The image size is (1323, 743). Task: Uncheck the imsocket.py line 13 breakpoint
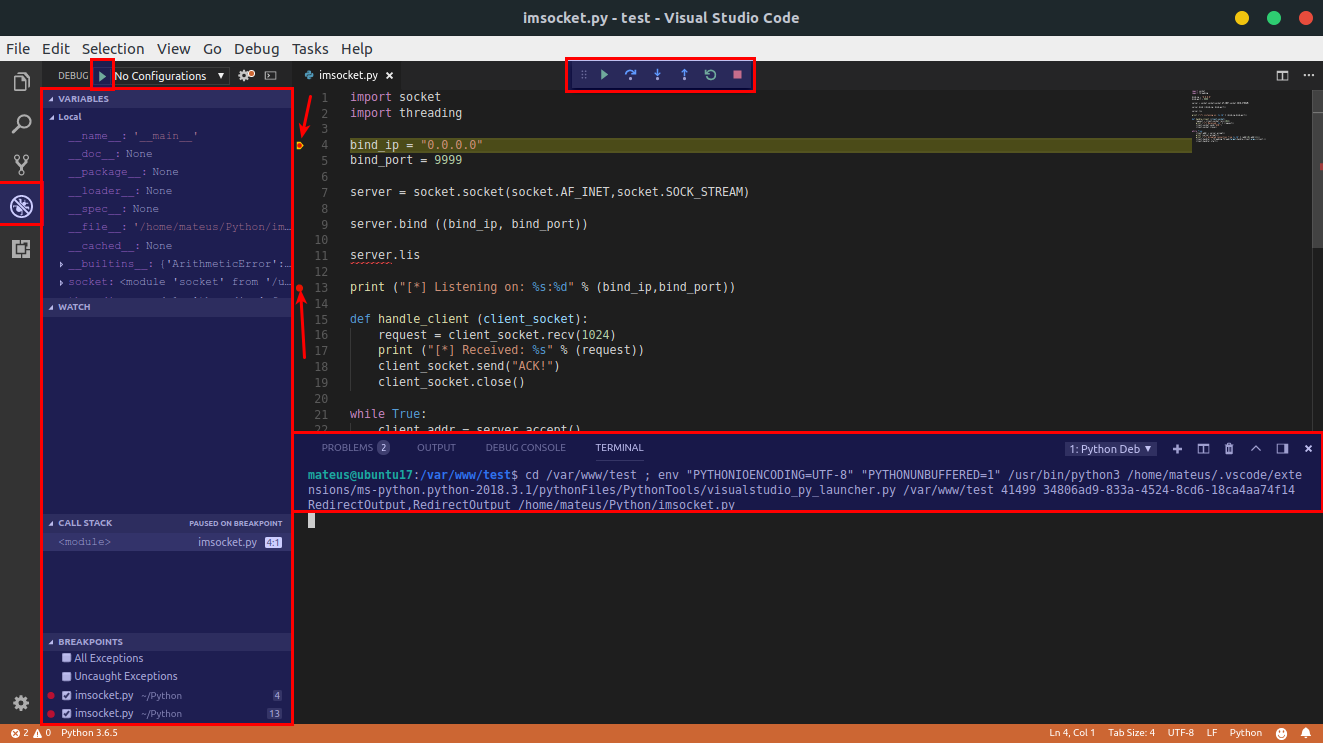click(66, 713)
